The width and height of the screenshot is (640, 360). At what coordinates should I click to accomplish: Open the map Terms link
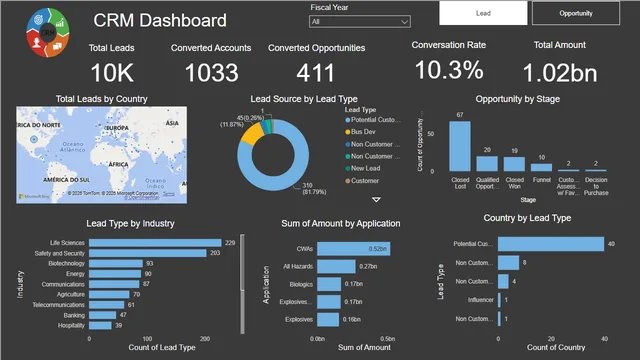tap(169, 193)
